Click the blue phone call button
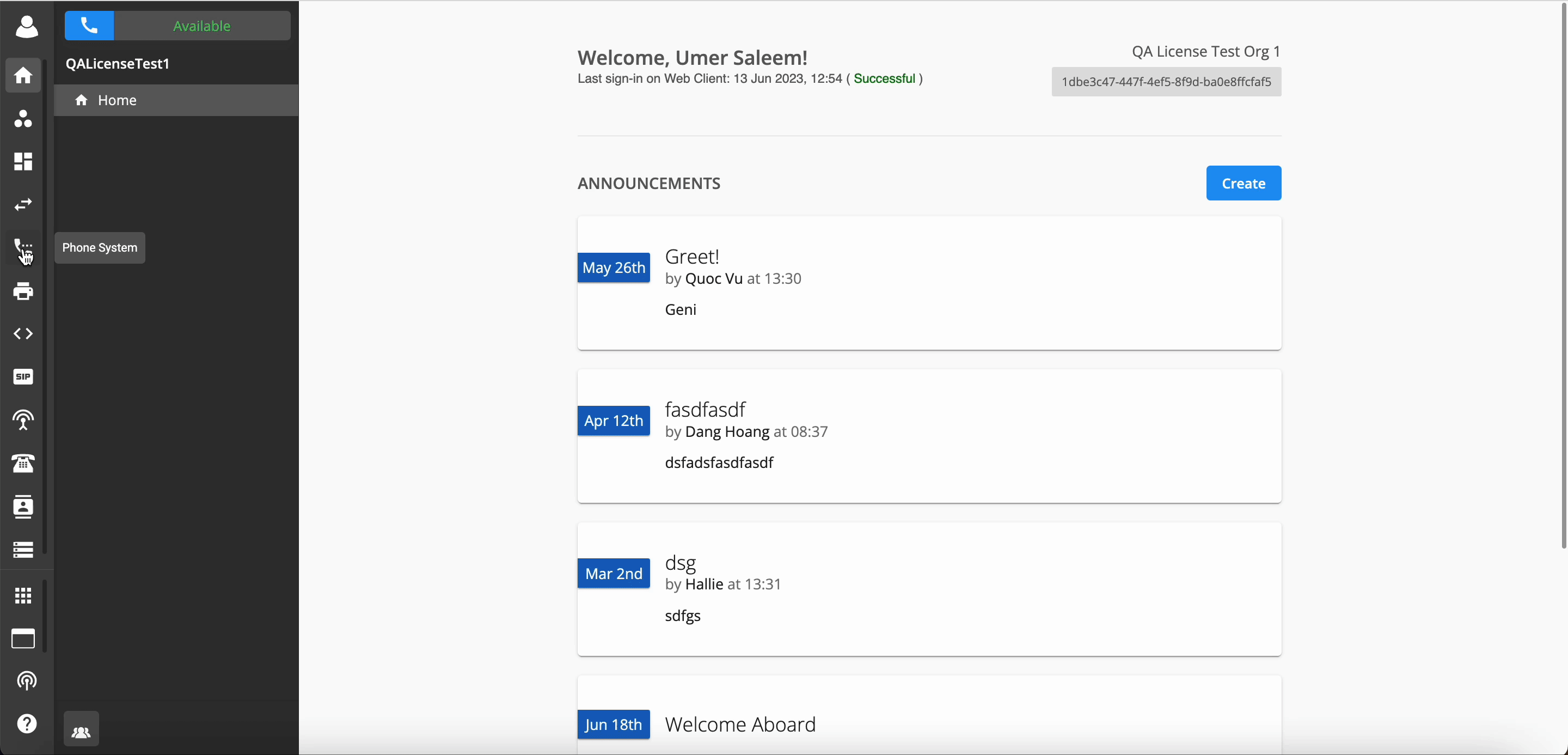Image resolution: width=1568 pixels, height=755 pixels. pos(89,26)
